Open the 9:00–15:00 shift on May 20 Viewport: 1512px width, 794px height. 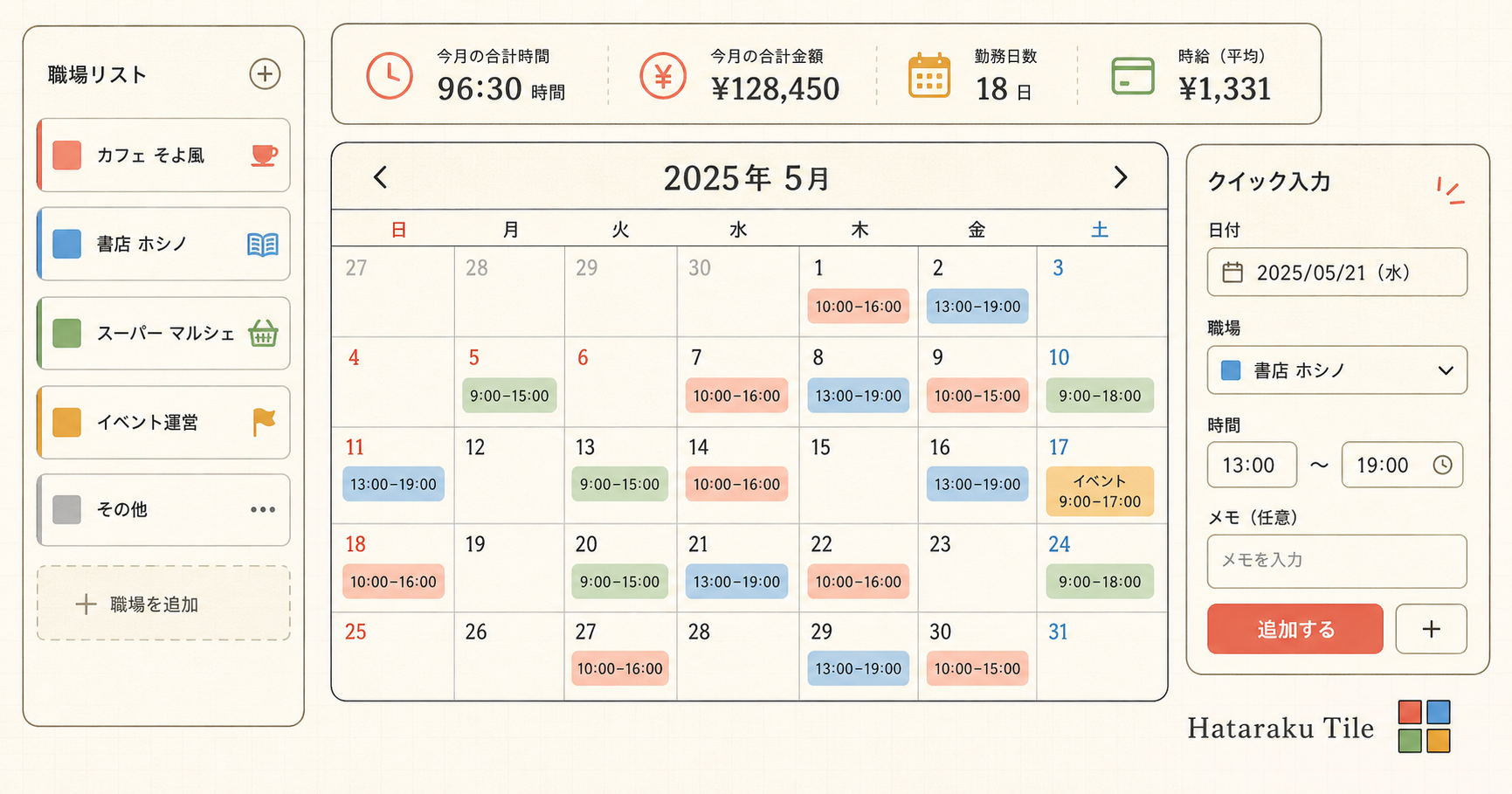[x=619, y=582]
